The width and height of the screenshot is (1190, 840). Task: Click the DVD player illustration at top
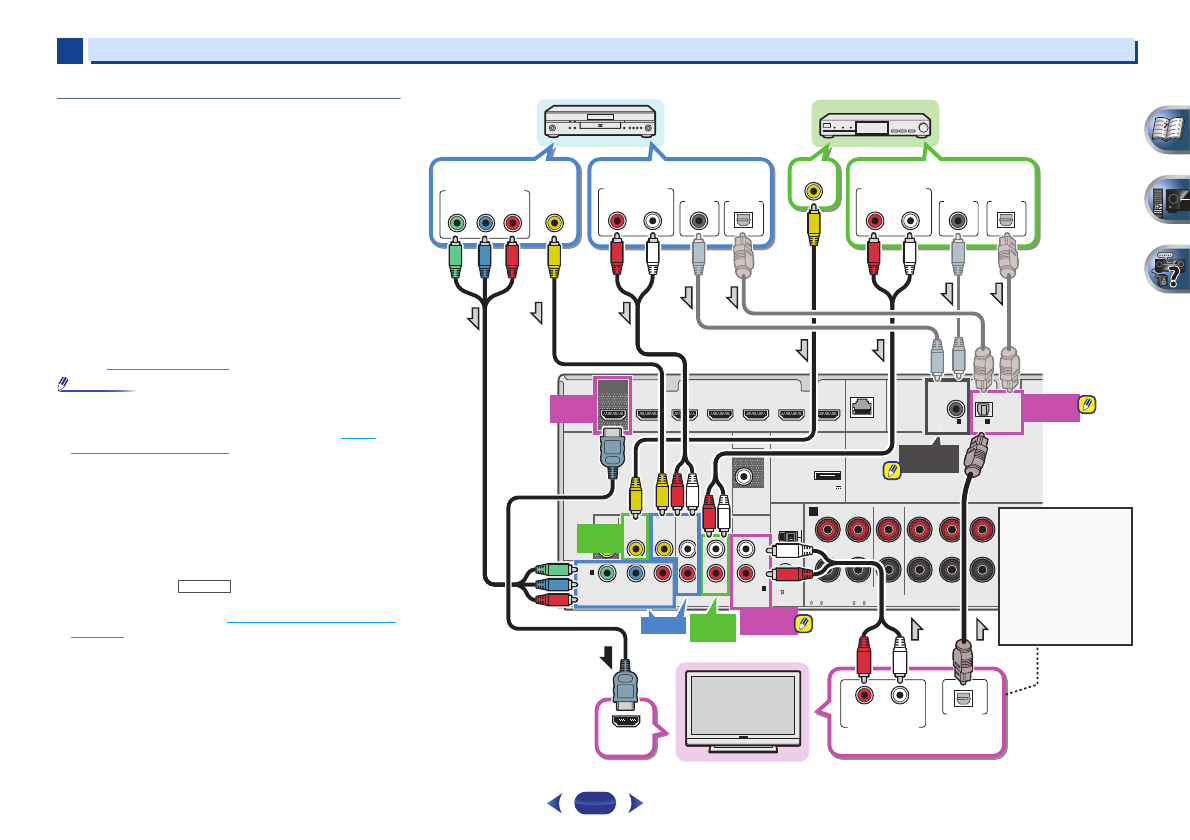point(597,125)
